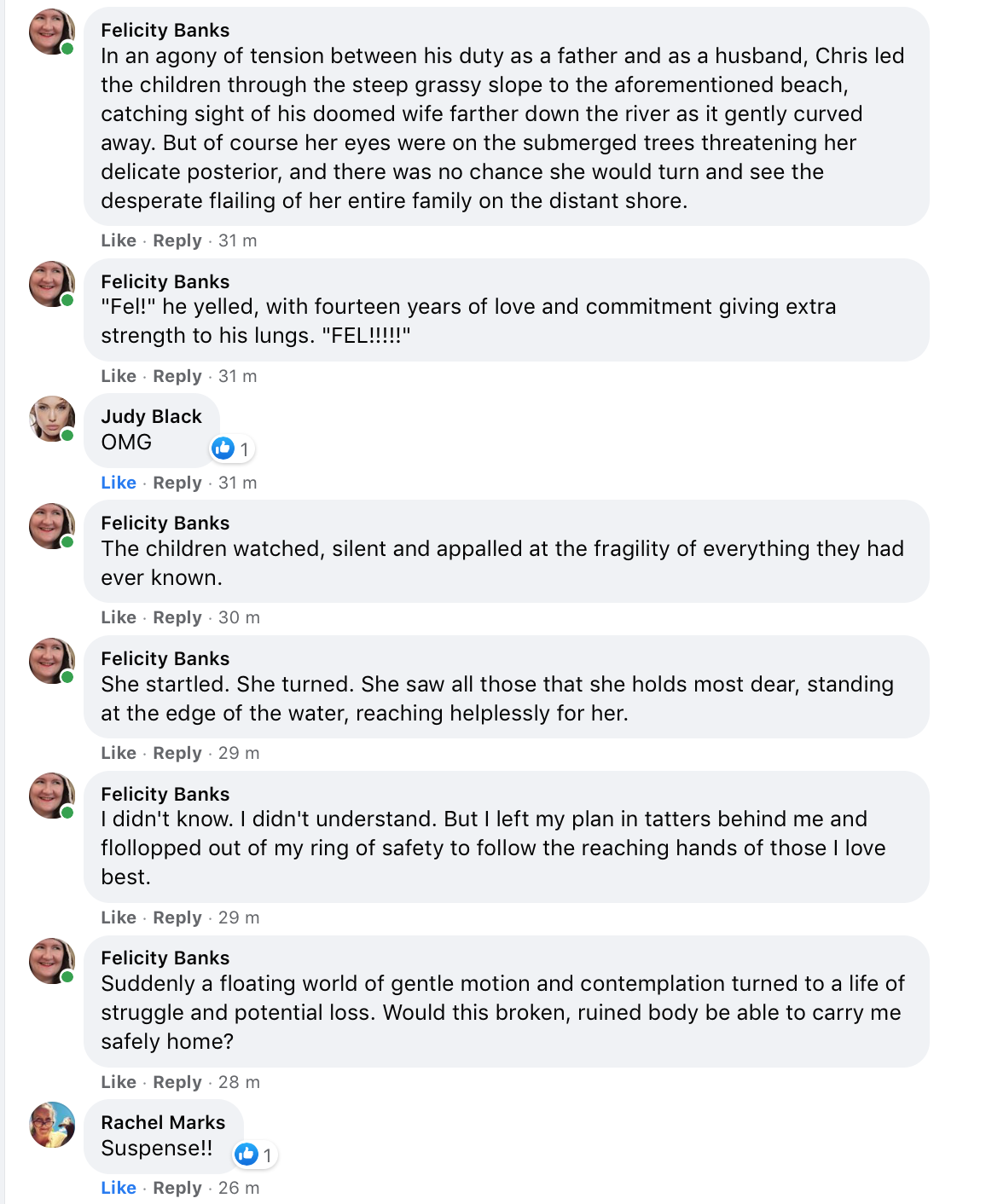The height and width of the screenshot is (1204, 986).
Task: Click Felicity's avatar next to "She startled" comment
Action: [52, 661]
